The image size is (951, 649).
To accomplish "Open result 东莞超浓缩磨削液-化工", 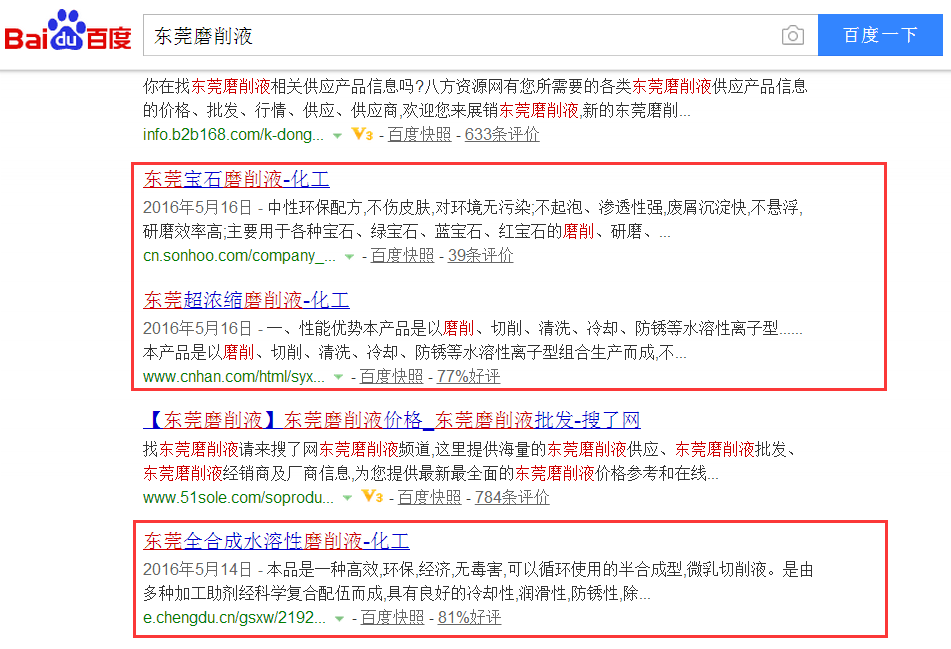I will [x=246, y=300].
